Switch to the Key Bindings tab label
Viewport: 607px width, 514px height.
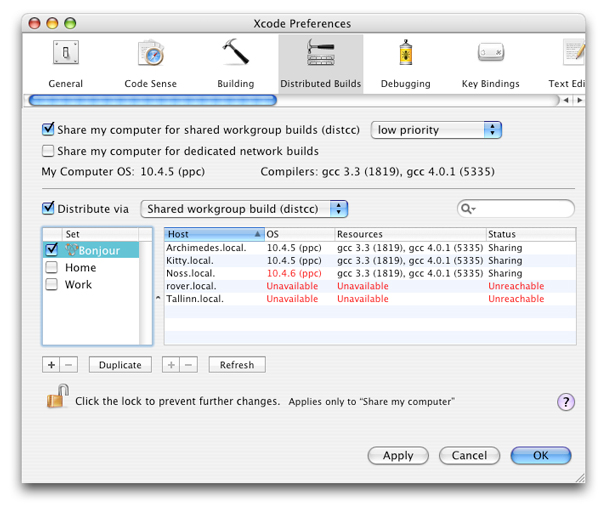491,84
